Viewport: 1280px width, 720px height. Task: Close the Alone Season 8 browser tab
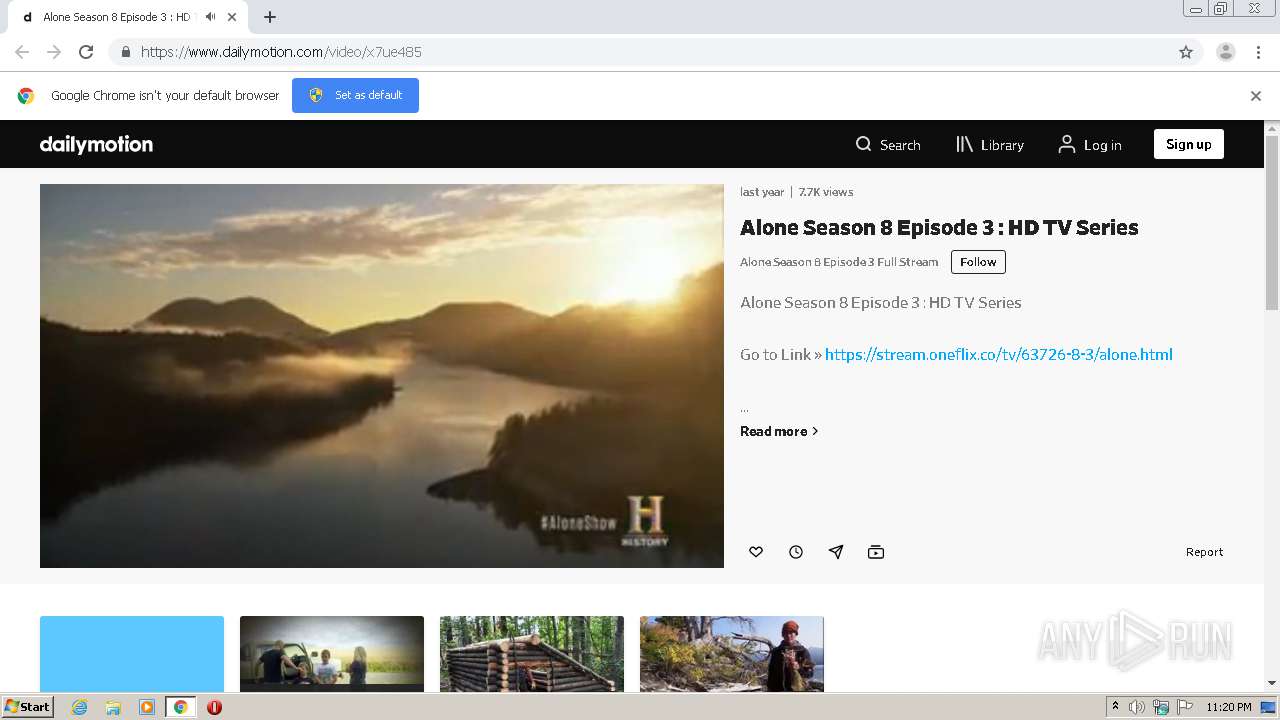pyautogui.click(x=232, y=17)
